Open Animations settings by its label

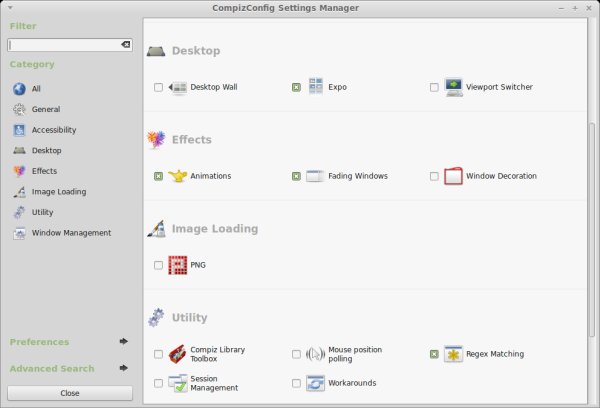tap(211, 176)
